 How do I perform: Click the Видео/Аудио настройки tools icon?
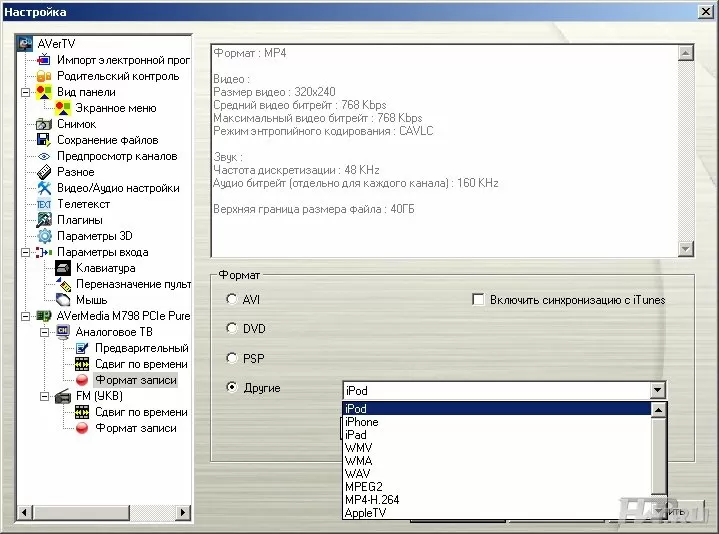[x=44, y=188]
